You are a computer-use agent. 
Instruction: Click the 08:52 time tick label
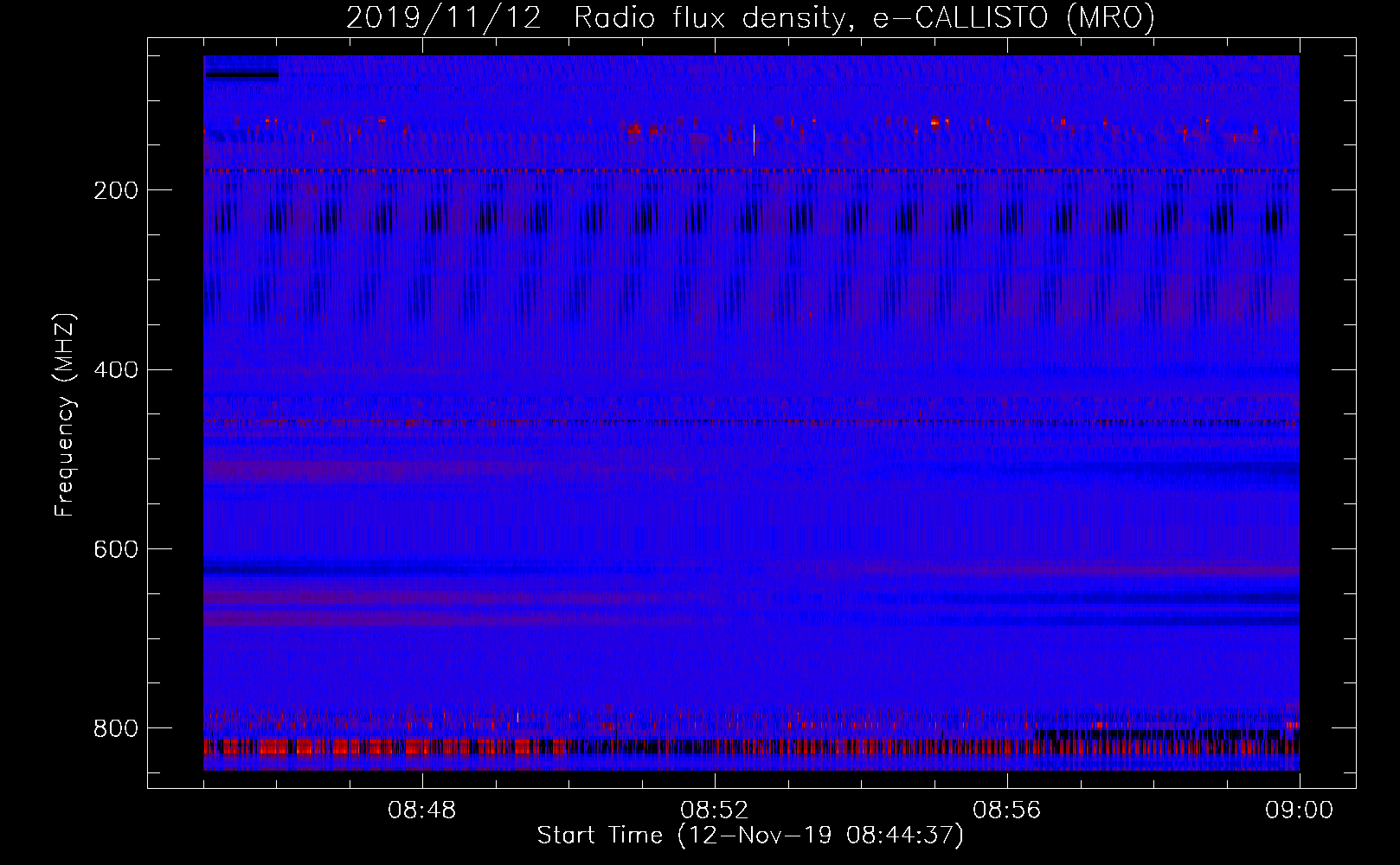715,811
